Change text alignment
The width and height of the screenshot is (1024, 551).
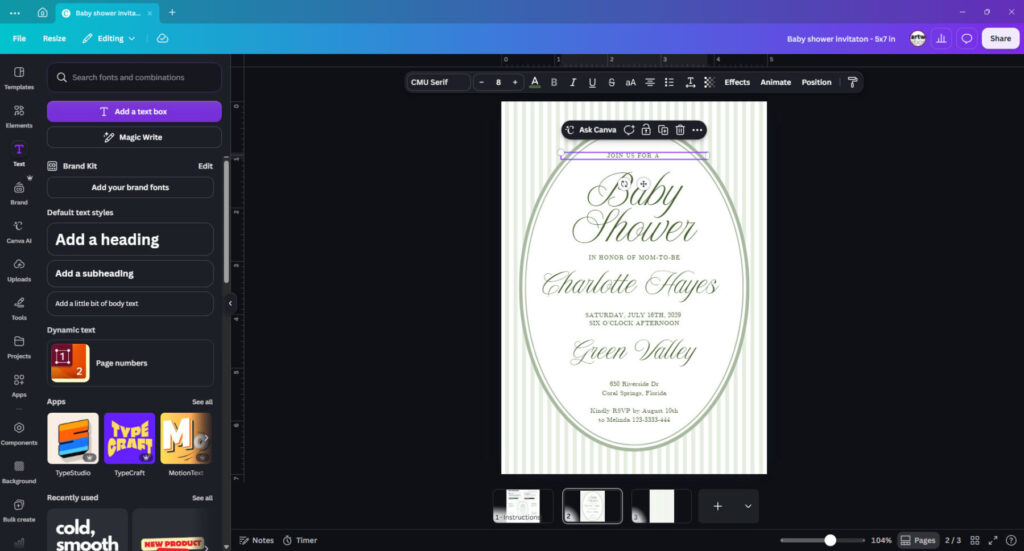tap(650, 82)
